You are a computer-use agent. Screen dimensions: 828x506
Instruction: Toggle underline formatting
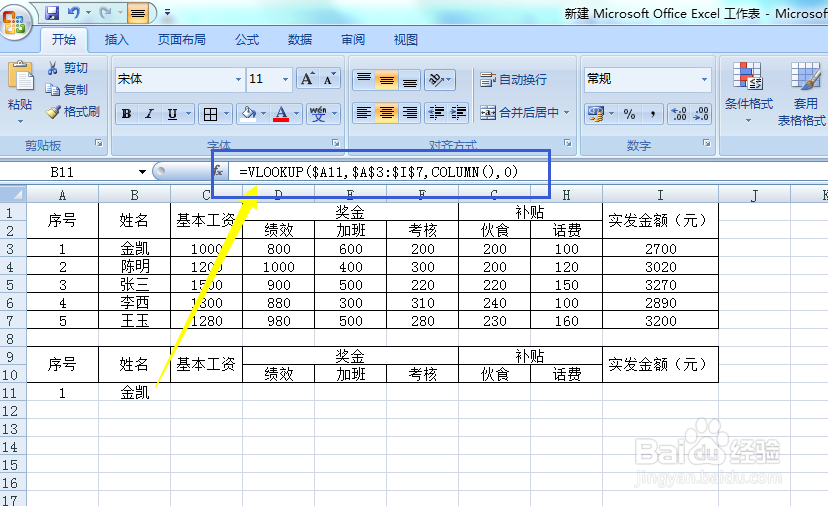point(172,114)
